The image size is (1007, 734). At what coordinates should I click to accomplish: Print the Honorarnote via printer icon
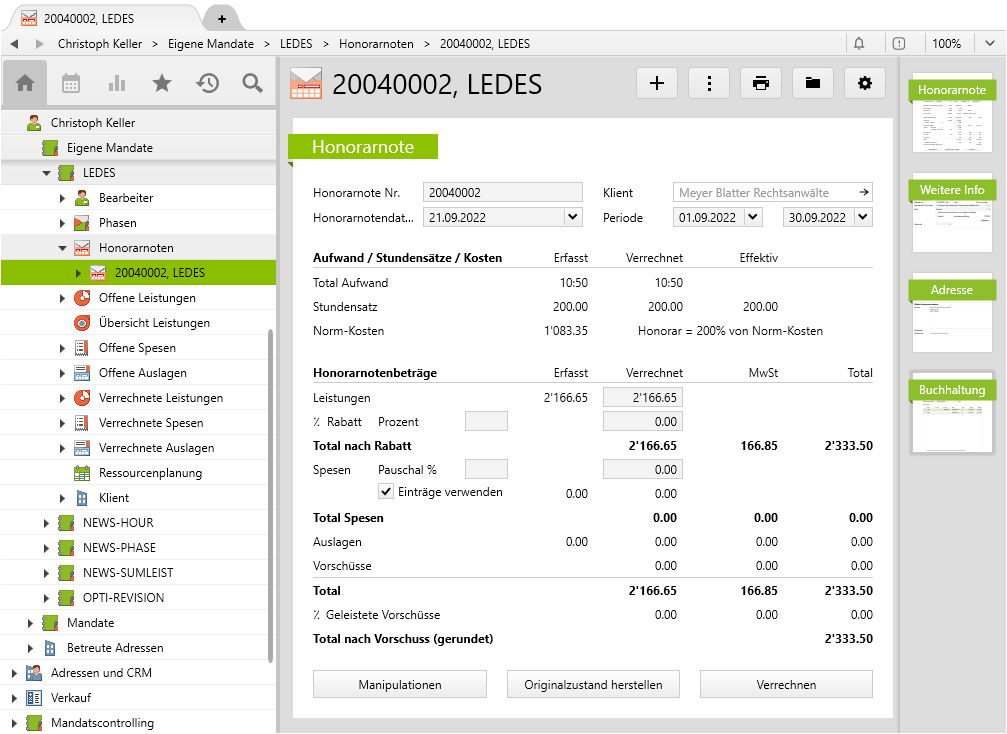point(761,83)
